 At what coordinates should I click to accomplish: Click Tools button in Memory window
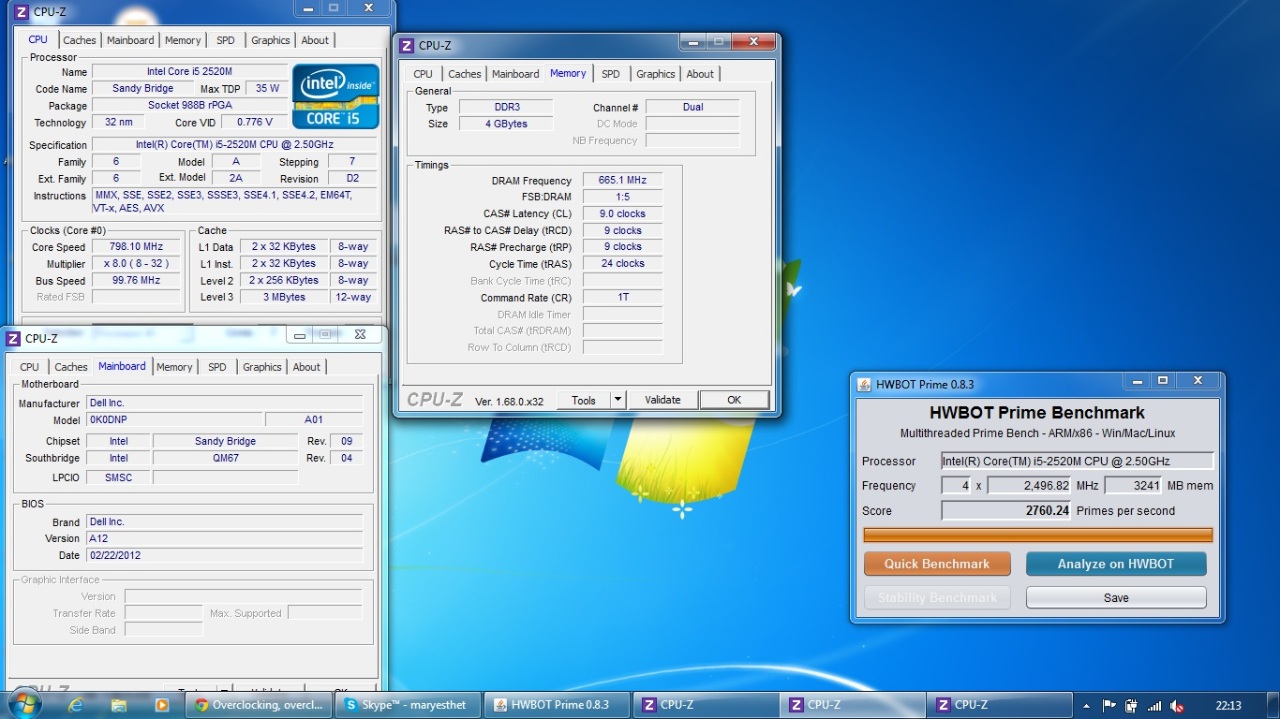coord(584,400)
